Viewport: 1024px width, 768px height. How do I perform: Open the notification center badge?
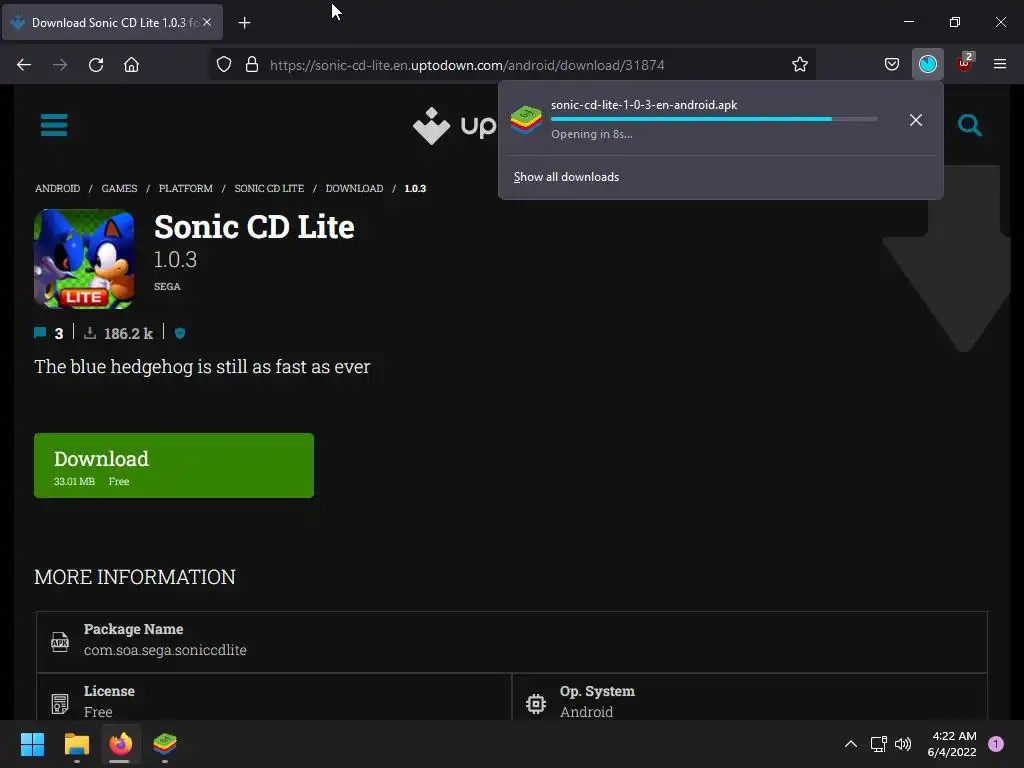tap(996, 744)
